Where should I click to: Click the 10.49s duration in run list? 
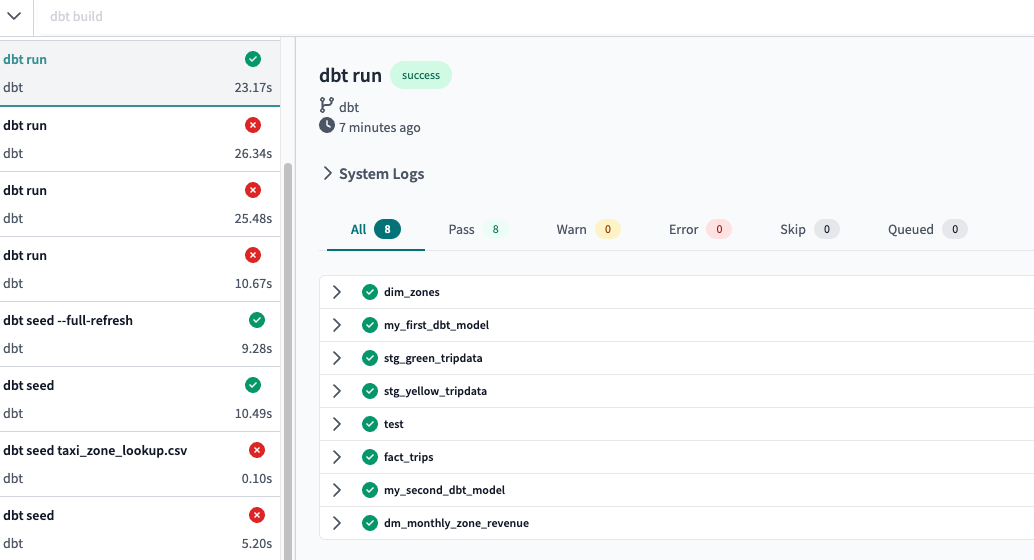click(253, 414)
